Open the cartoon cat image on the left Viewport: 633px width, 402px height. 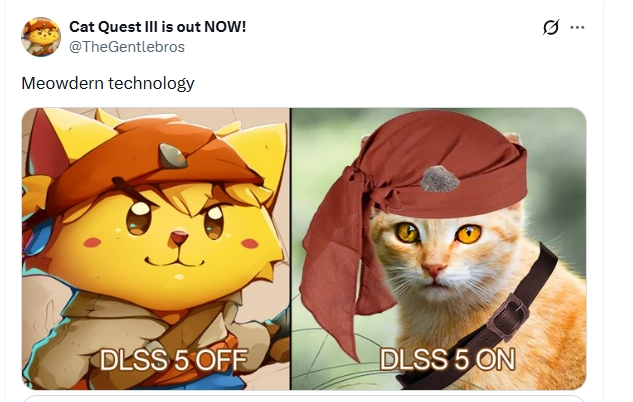click(x=156, y=249)
